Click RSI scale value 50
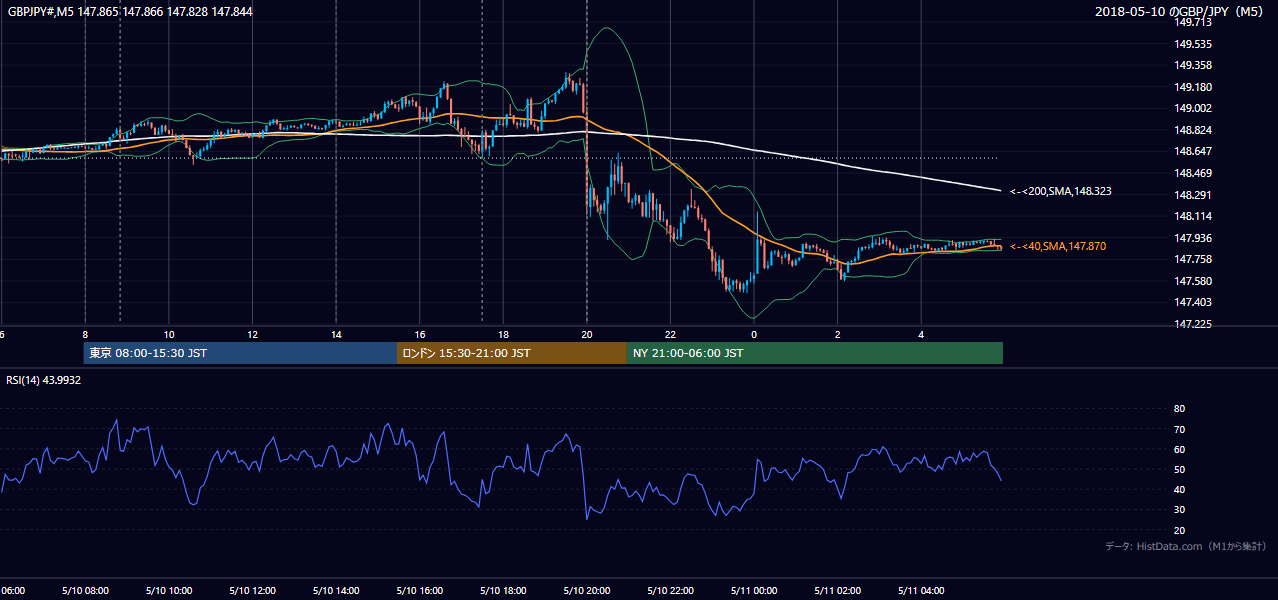This screenshot has height=600, width=1278. (1179, 469)
